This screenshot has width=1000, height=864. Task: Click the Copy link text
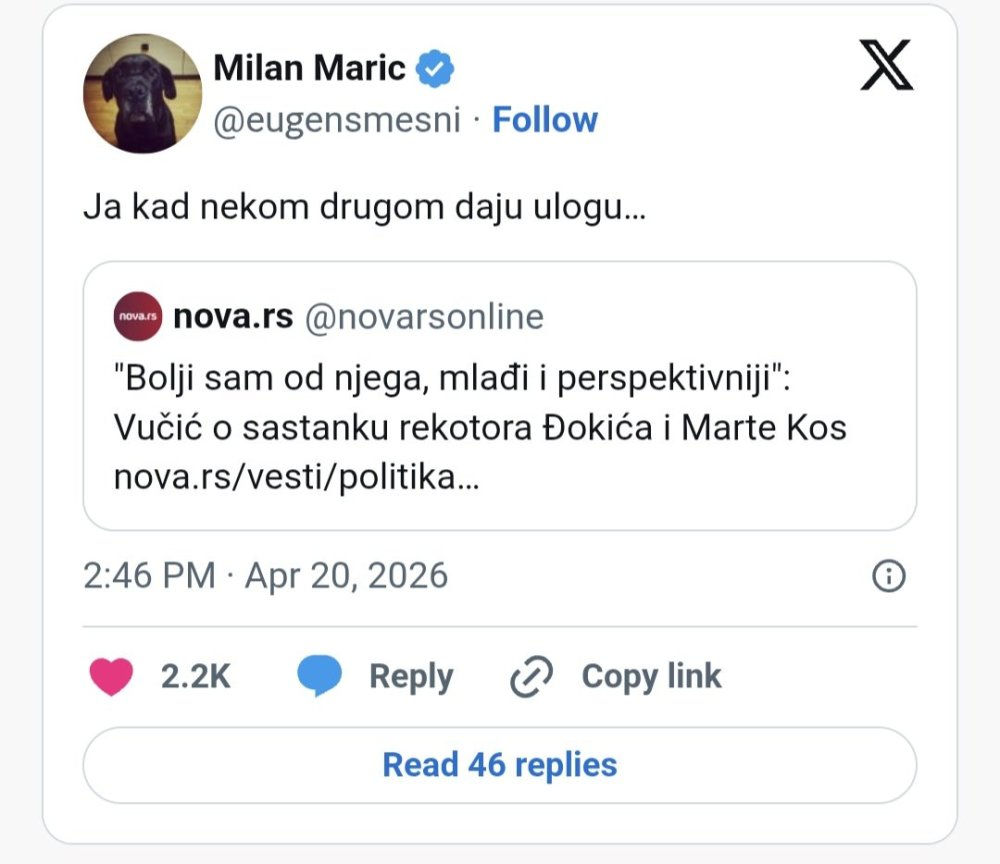651,677
